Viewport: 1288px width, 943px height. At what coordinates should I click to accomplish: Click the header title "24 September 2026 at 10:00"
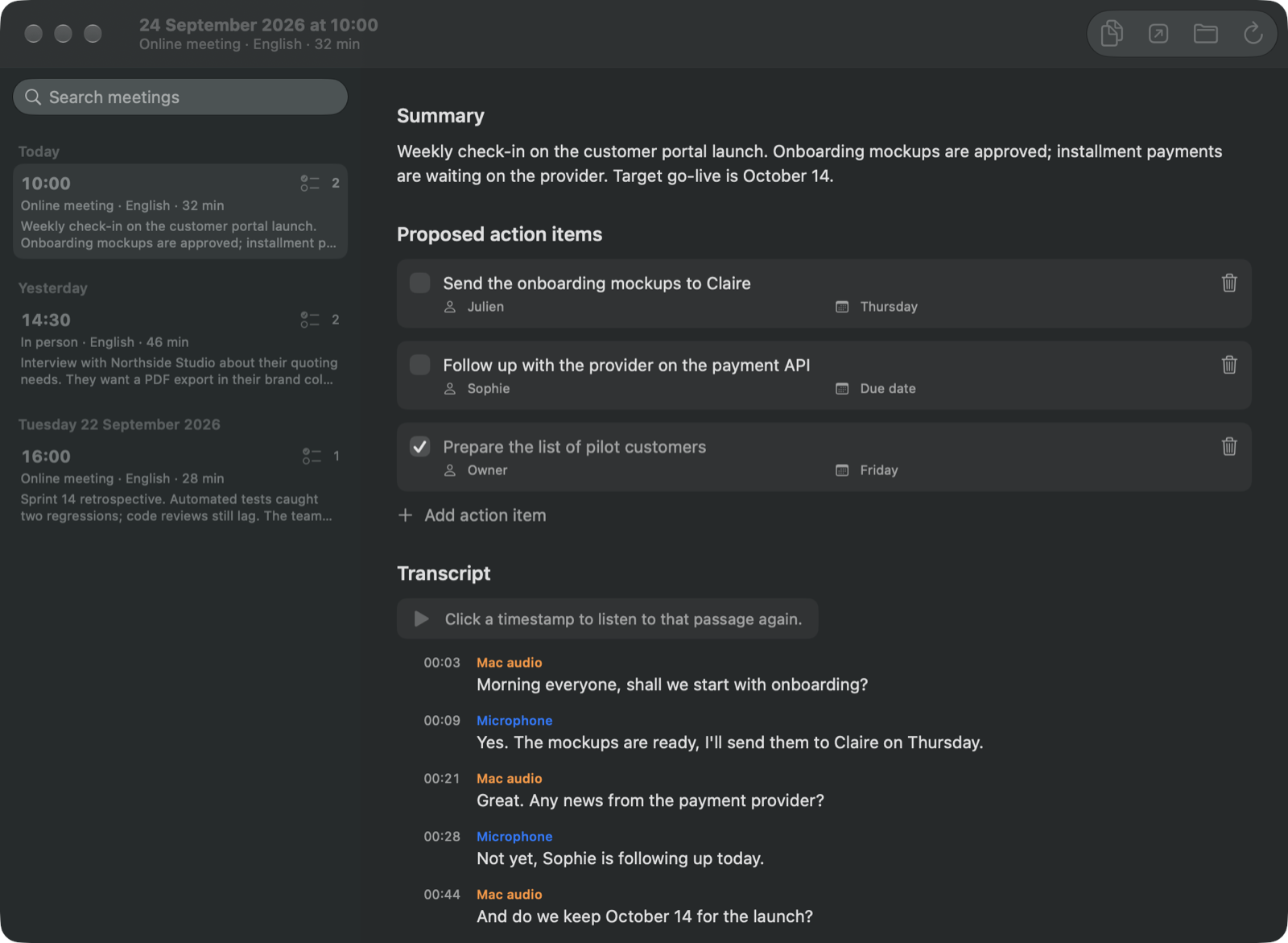pos(258,25)
